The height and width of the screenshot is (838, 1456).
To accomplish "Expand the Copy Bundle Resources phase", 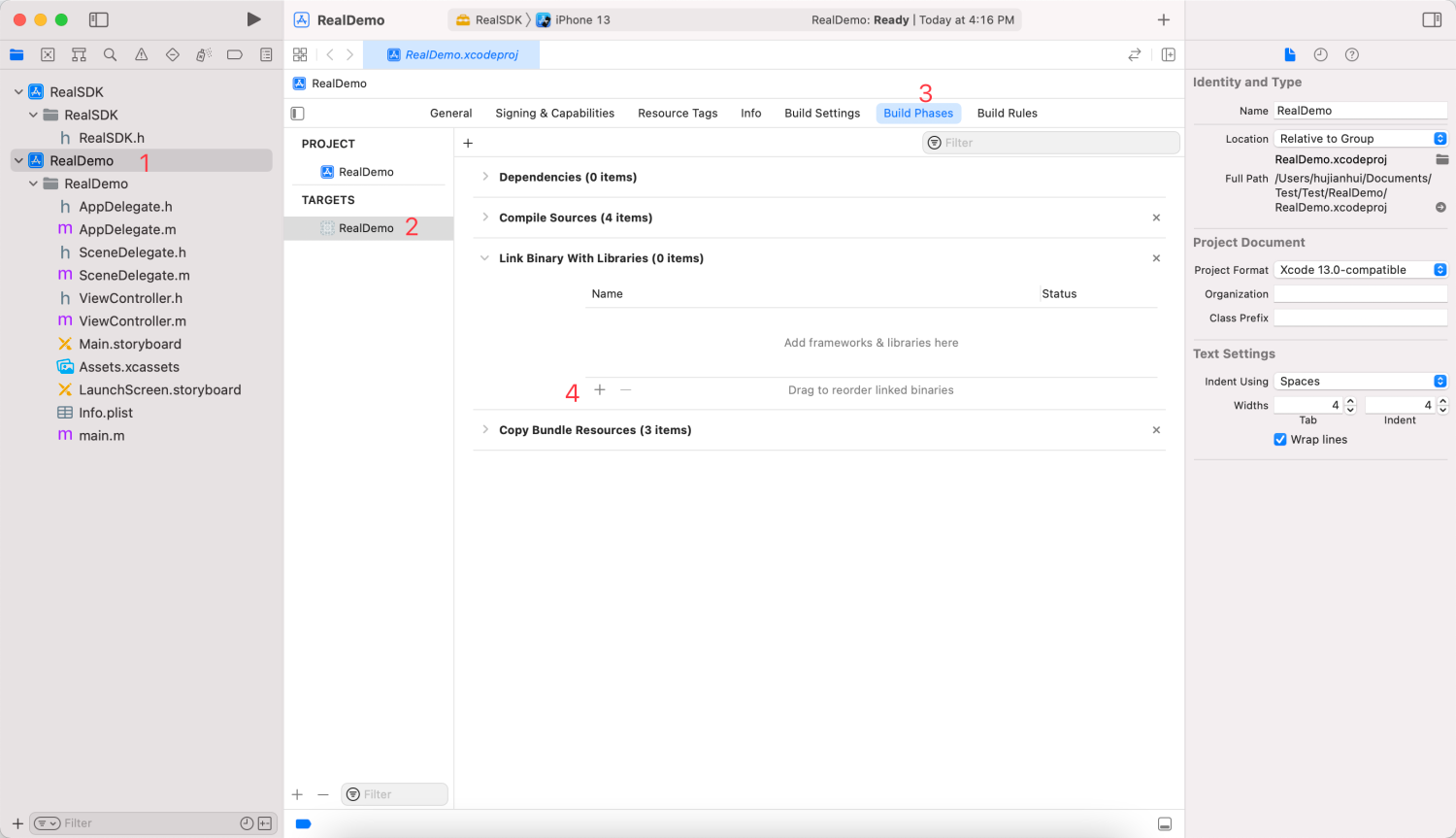I will [485, 430].
